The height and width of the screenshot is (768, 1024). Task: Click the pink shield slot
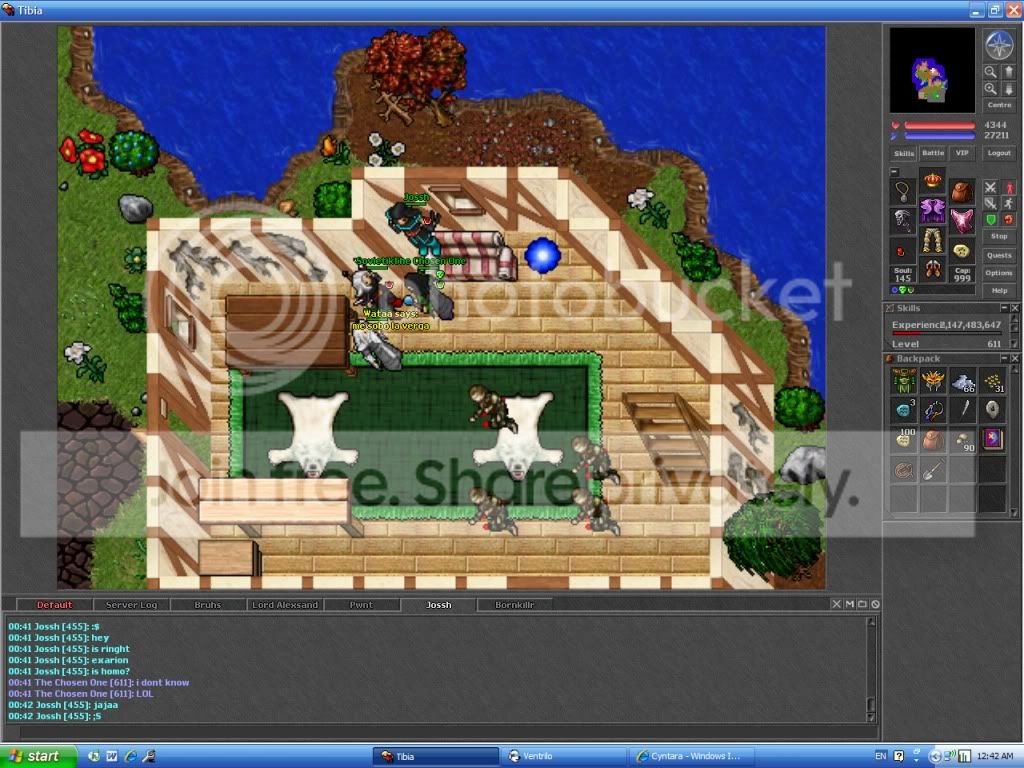coord(962,221)
